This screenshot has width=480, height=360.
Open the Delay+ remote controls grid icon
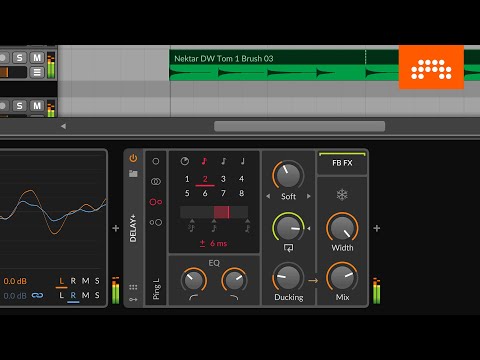click(133, 287)
